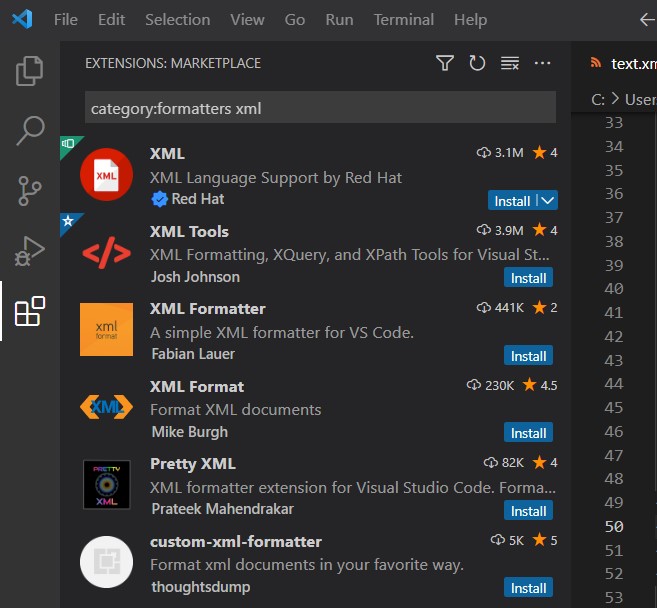Click editor line number 33
Image resolution: width=657 pixels, height=608 pixels.
pyautogui.click(x=614, y=122)
